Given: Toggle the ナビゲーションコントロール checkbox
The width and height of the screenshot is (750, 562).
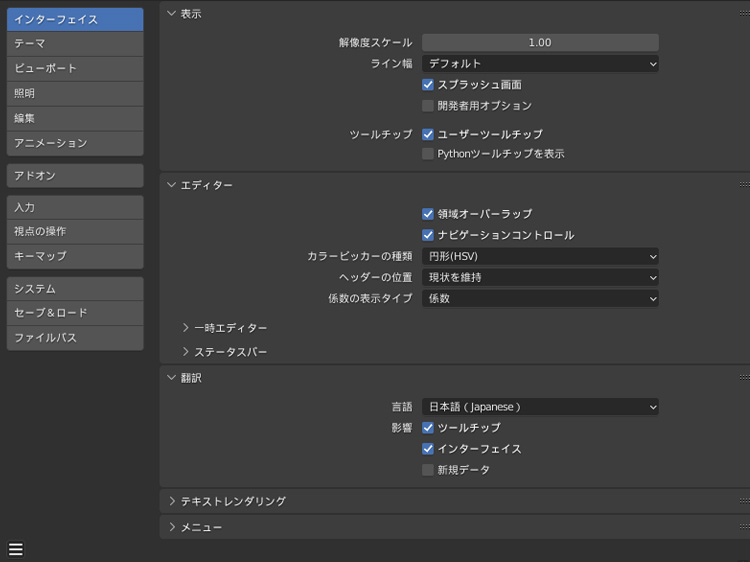Looking at the screenshot, I should pos(428,235).
